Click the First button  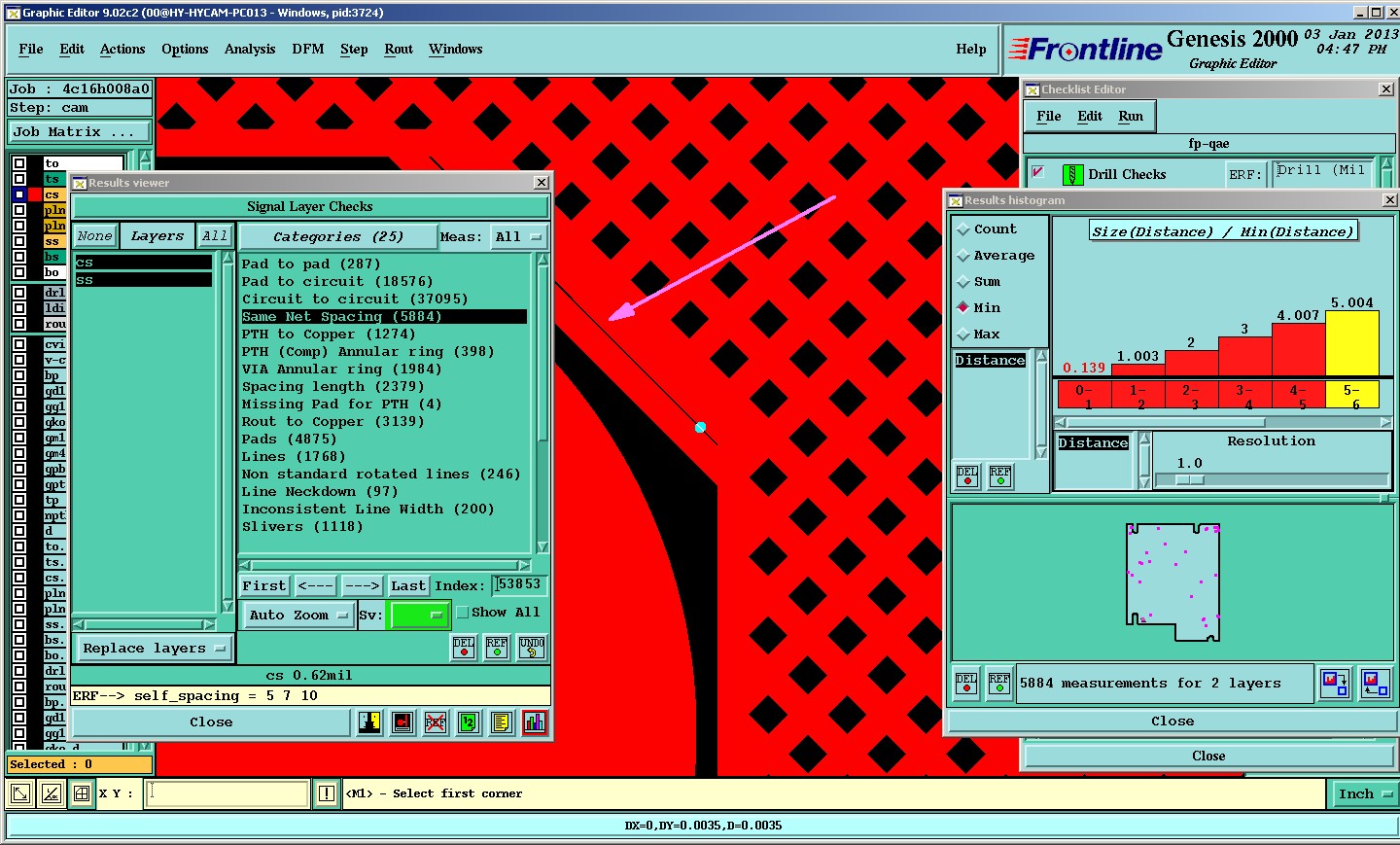264,585
